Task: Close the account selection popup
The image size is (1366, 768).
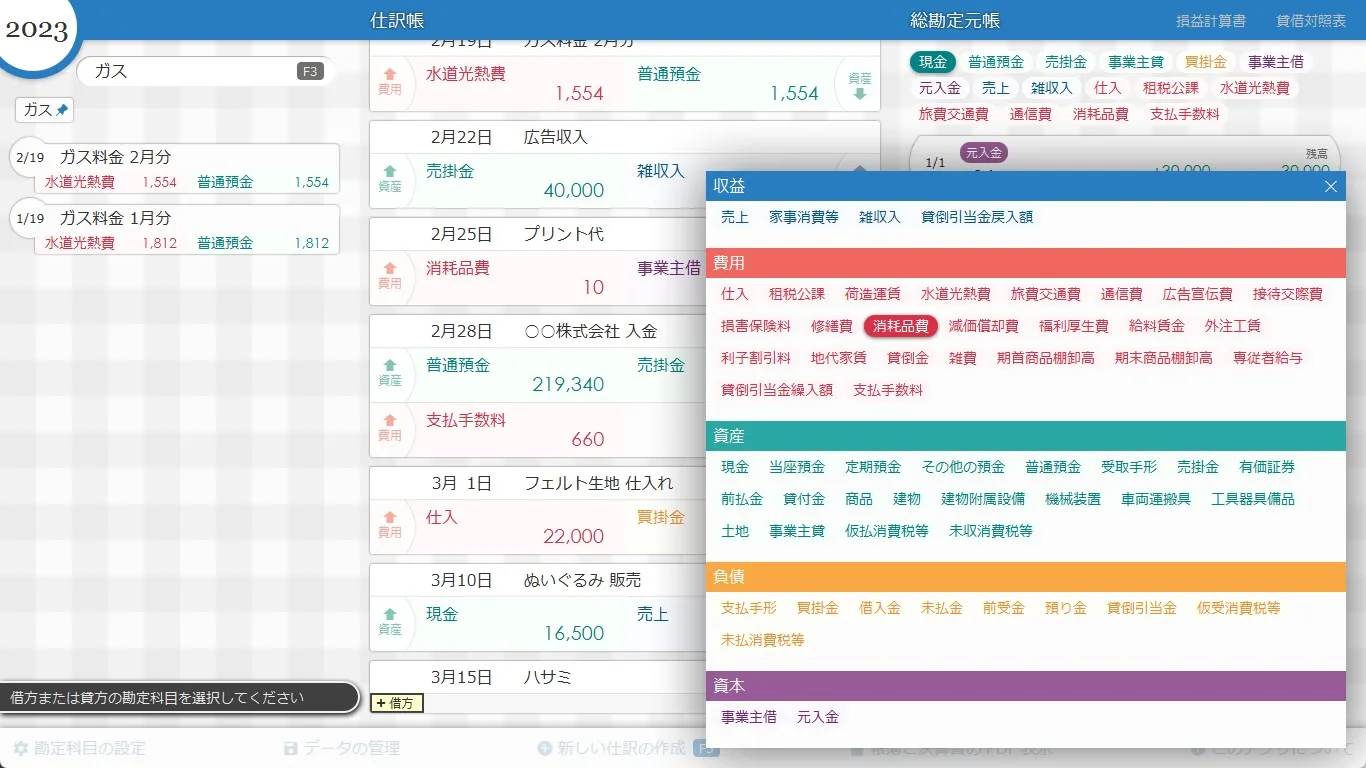Action: coord(1330,186)
